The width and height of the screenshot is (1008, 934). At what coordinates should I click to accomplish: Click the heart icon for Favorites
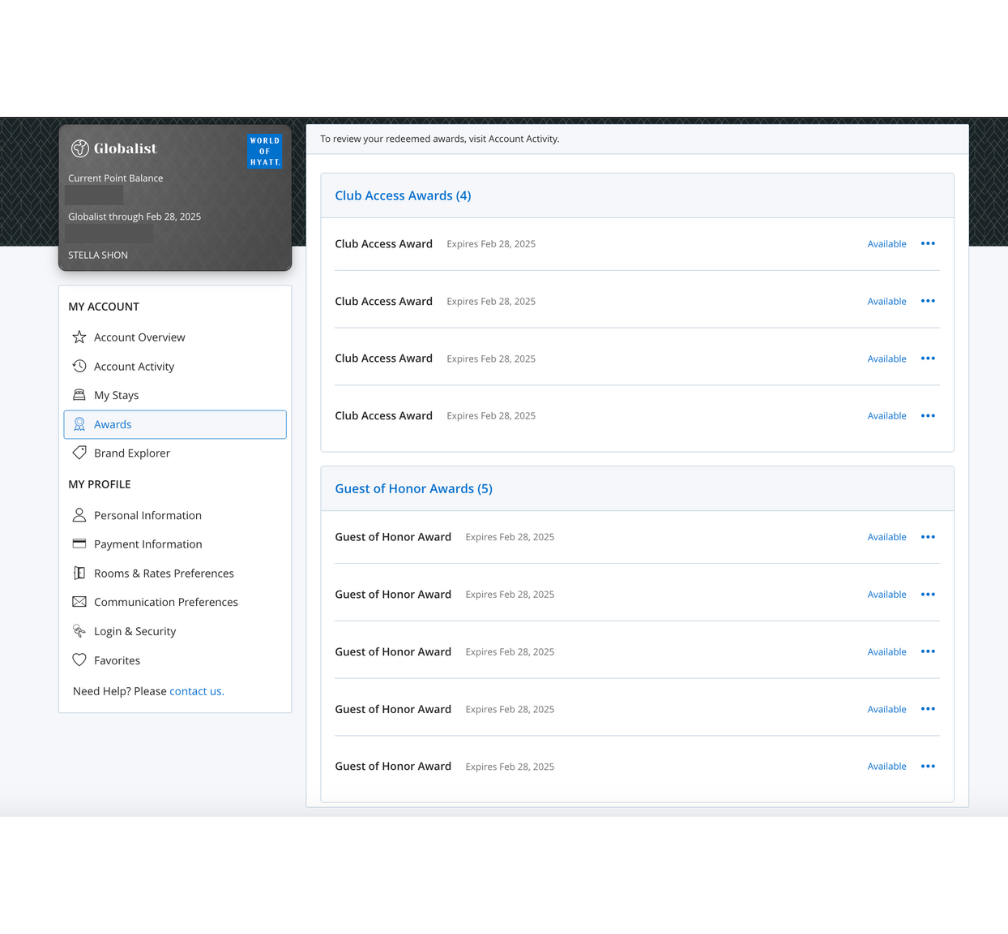point(79,660)
